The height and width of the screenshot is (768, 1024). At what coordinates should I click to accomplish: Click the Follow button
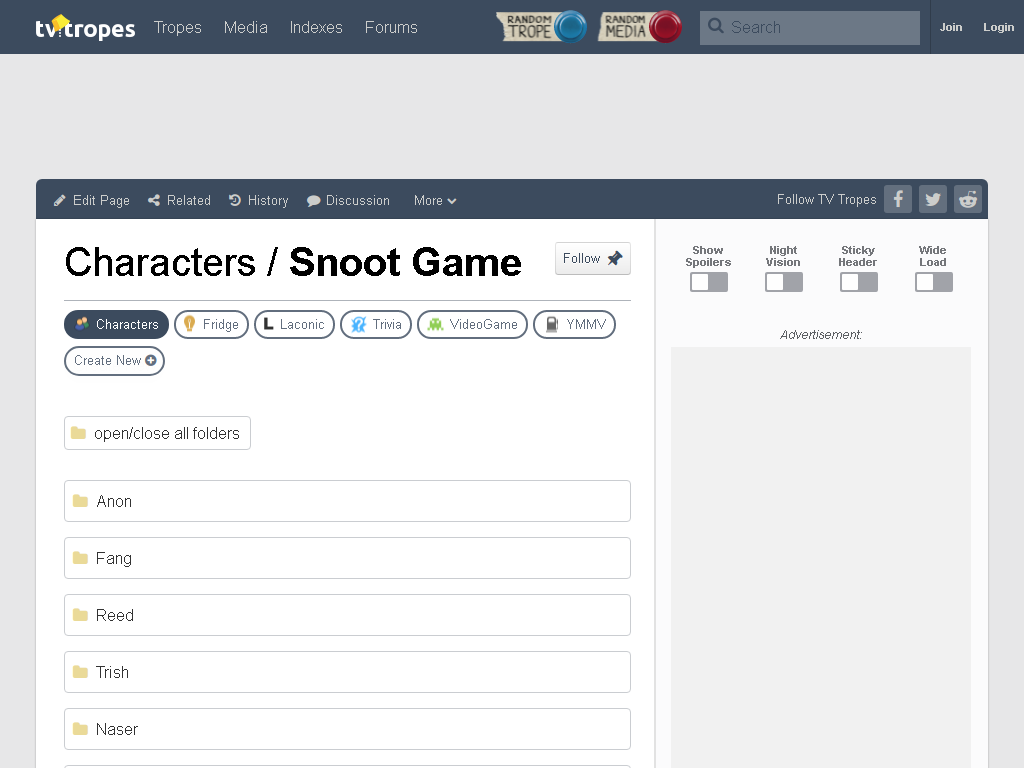tap(593, 259)
